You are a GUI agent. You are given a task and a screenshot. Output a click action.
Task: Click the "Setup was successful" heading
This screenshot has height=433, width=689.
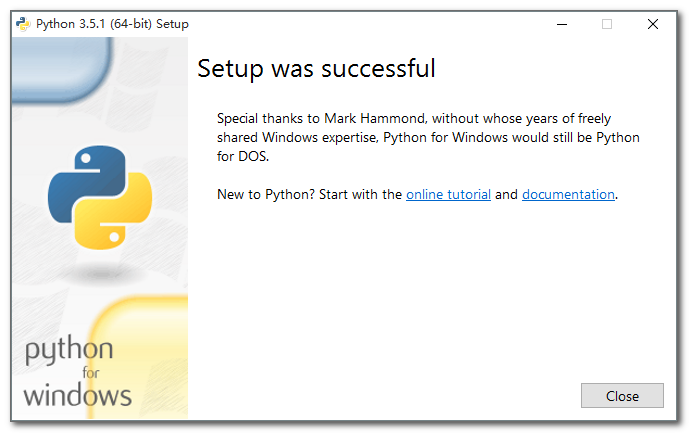(x=316, y=69)
